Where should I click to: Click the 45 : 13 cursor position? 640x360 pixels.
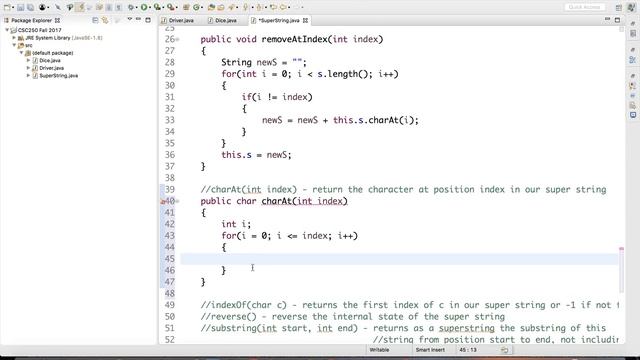tap(468, 350)
